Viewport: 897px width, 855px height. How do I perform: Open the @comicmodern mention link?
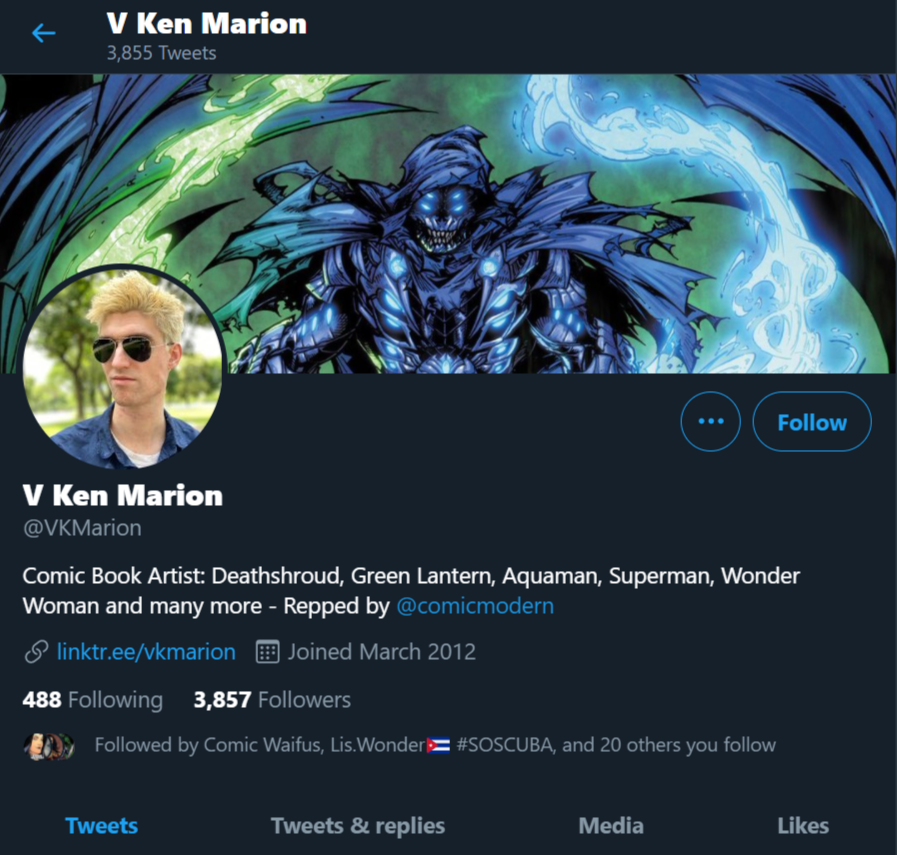(x=475, y=606)
